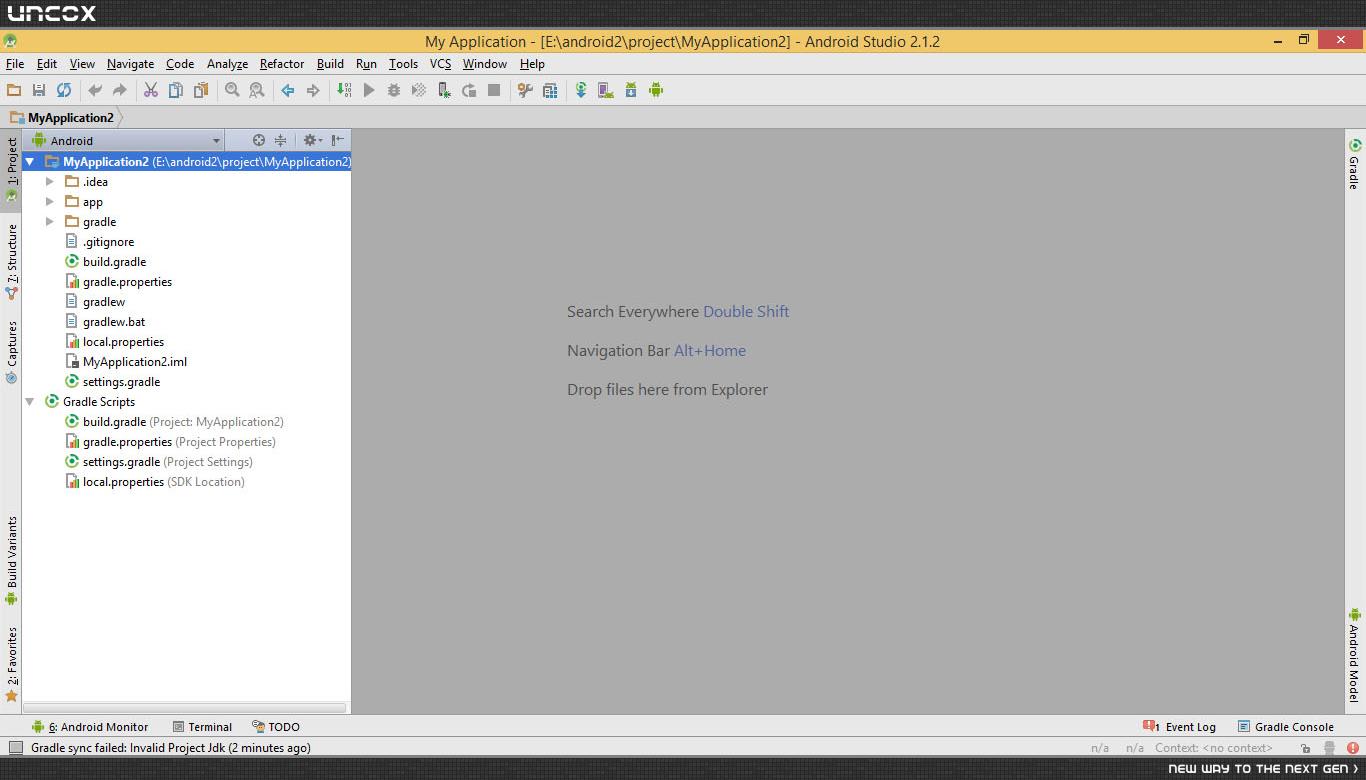The height and width of the screenshot is (780, 1366).
Task: Open the AVD Manager icon
Action: 606,90
